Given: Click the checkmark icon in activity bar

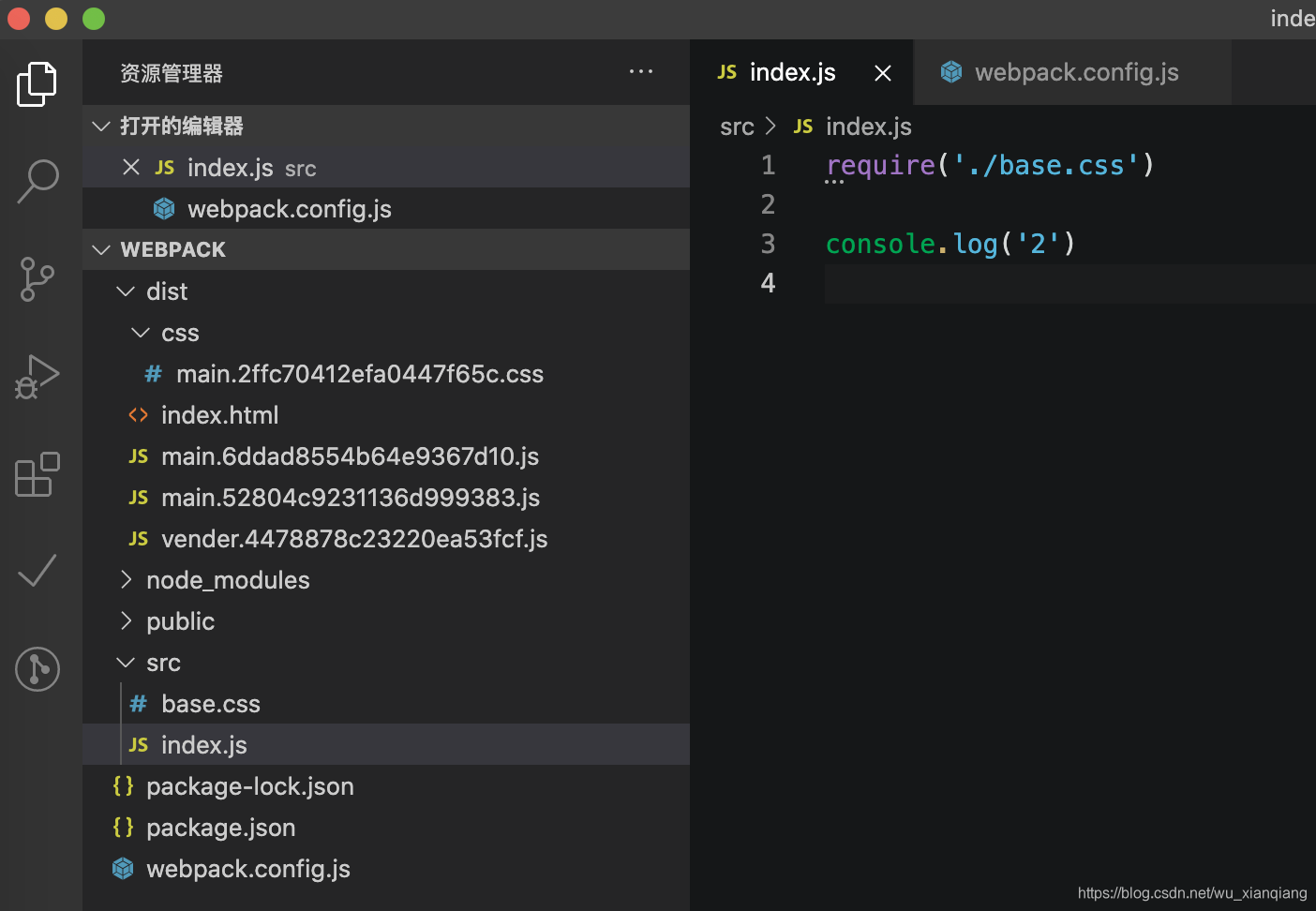Looking at the screenshot, I should 37,571.
